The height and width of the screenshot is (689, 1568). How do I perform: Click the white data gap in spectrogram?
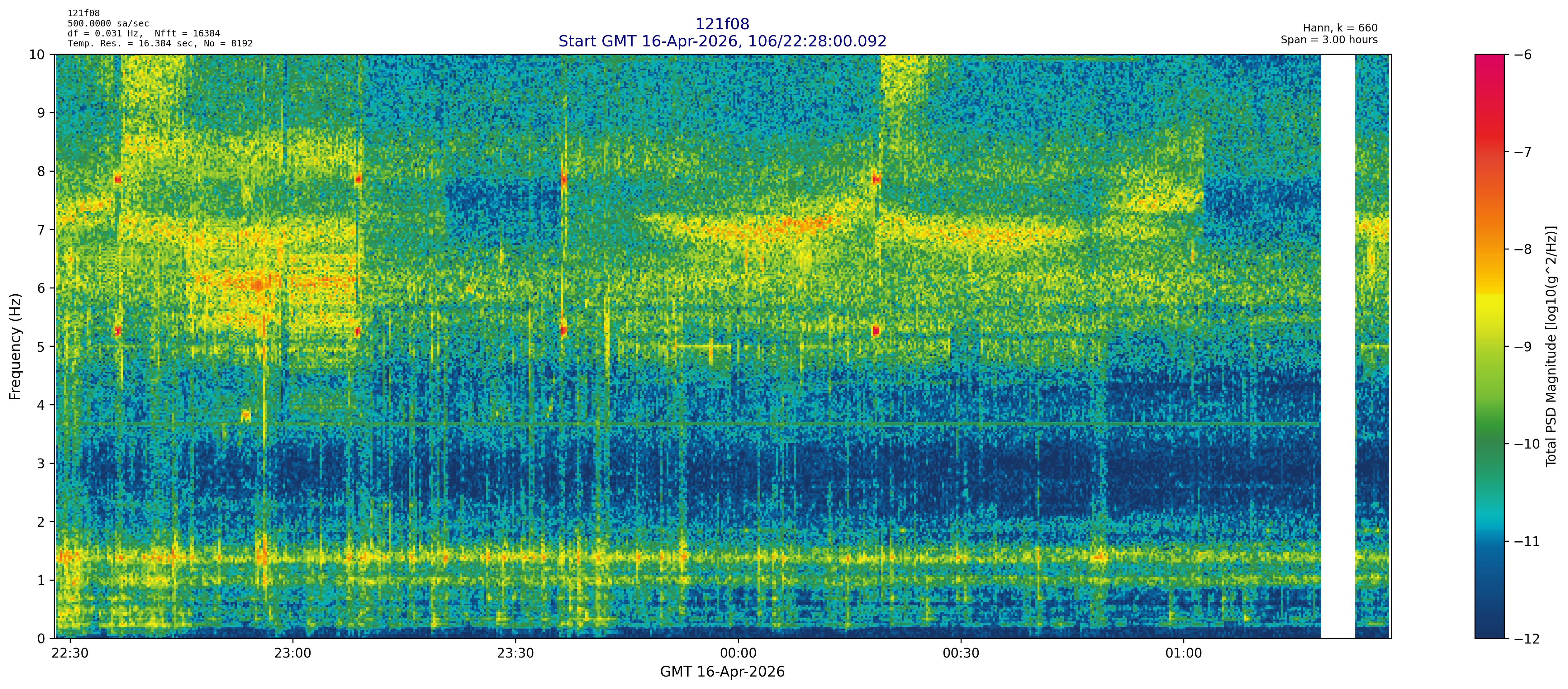(1338, 346)
